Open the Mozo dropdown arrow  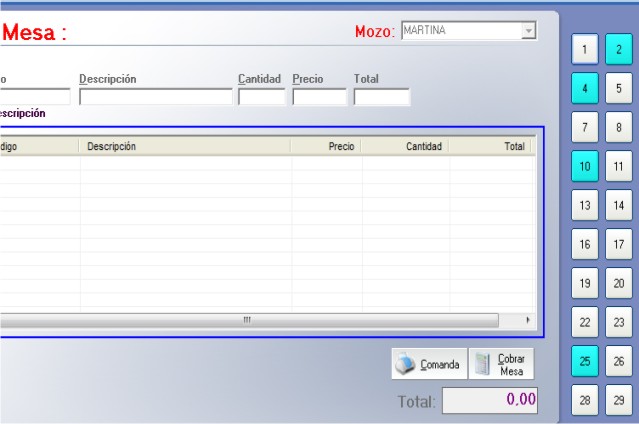tap(528, 31)
